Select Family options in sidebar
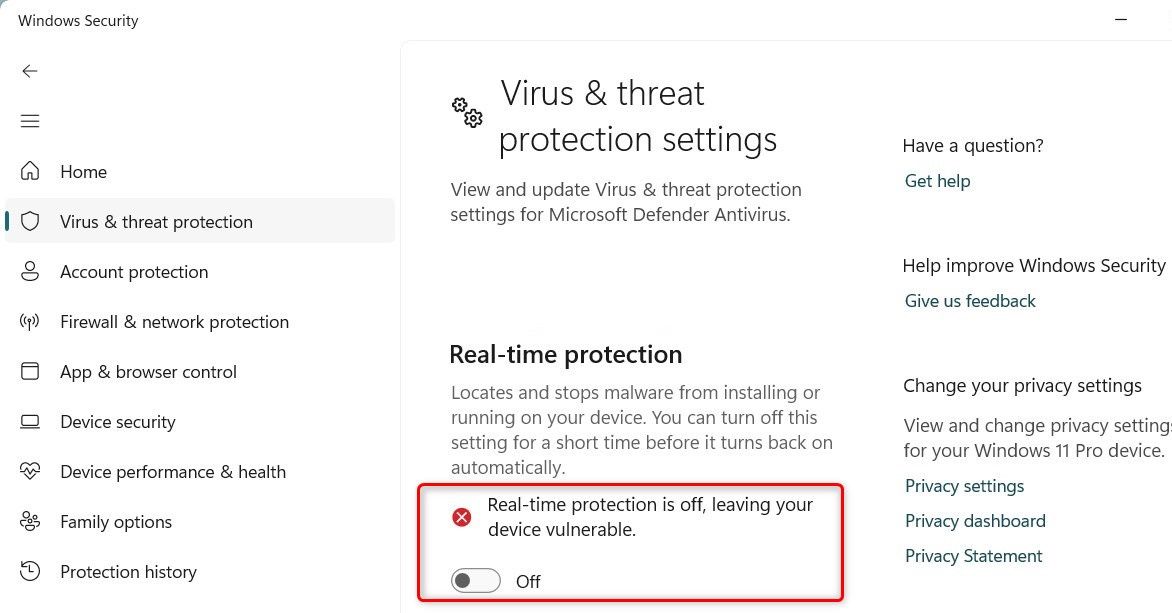 pos(116,522)
